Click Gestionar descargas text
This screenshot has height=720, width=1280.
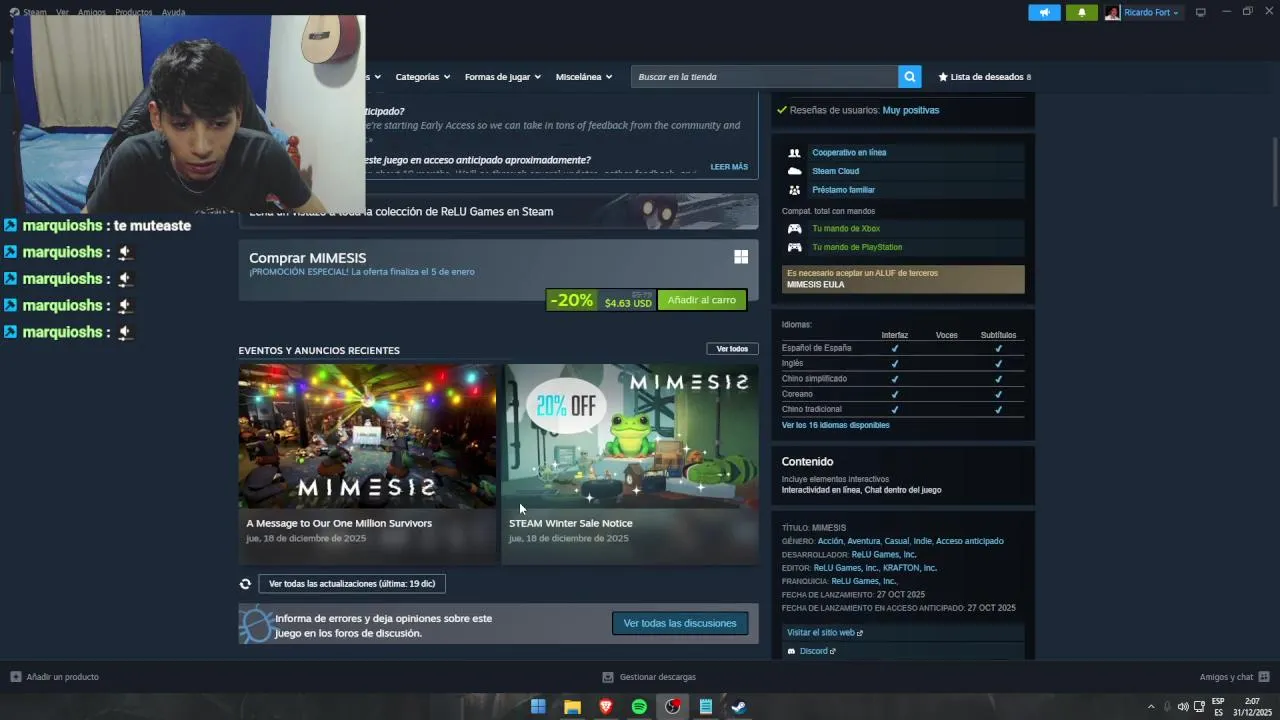[x=658, y=677]
